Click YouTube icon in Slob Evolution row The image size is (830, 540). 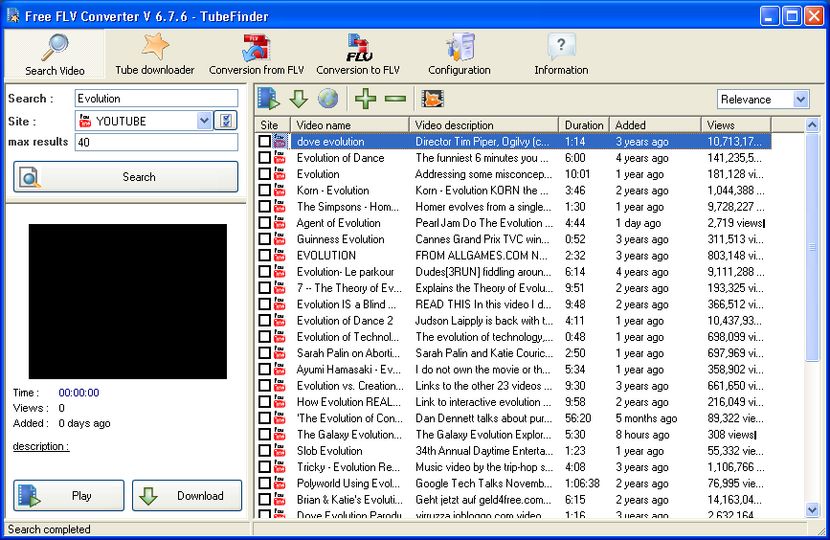pyautogui.click(x=279, y=451)
